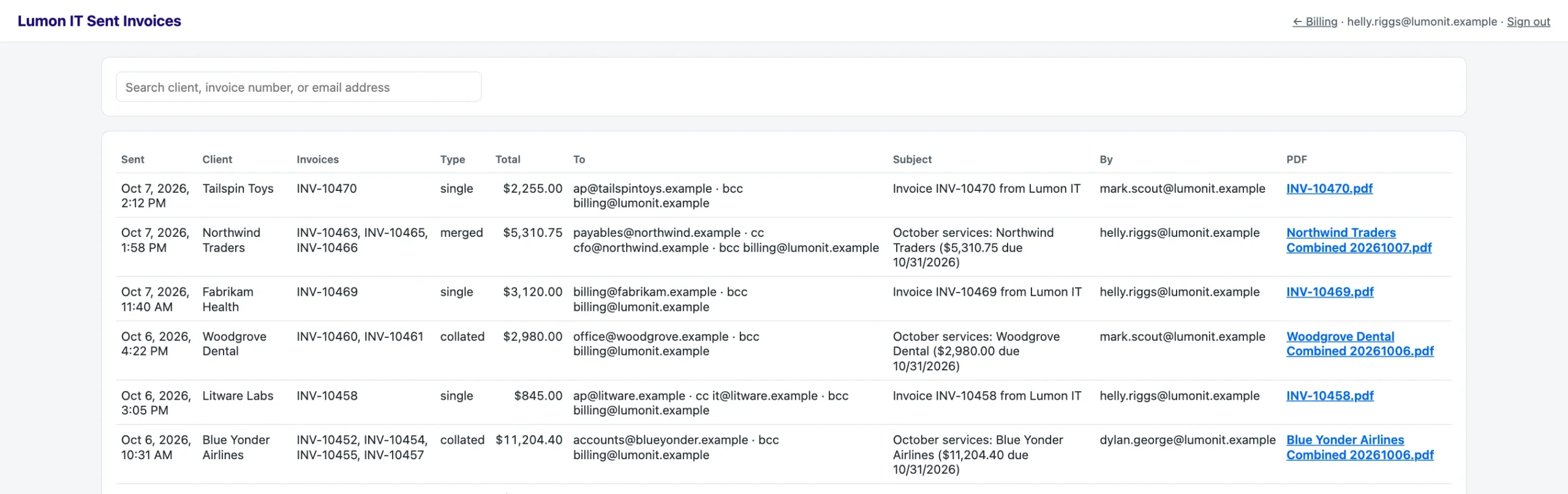This screenshot has width=1568, height=494.
Task: Select the Fabrikam Health client cell
Action: (x=228, y=299)
